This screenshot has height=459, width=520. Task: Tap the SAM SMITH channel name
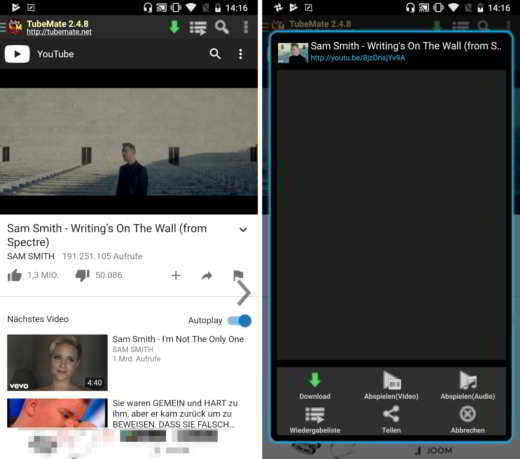(x=31, y=256)
